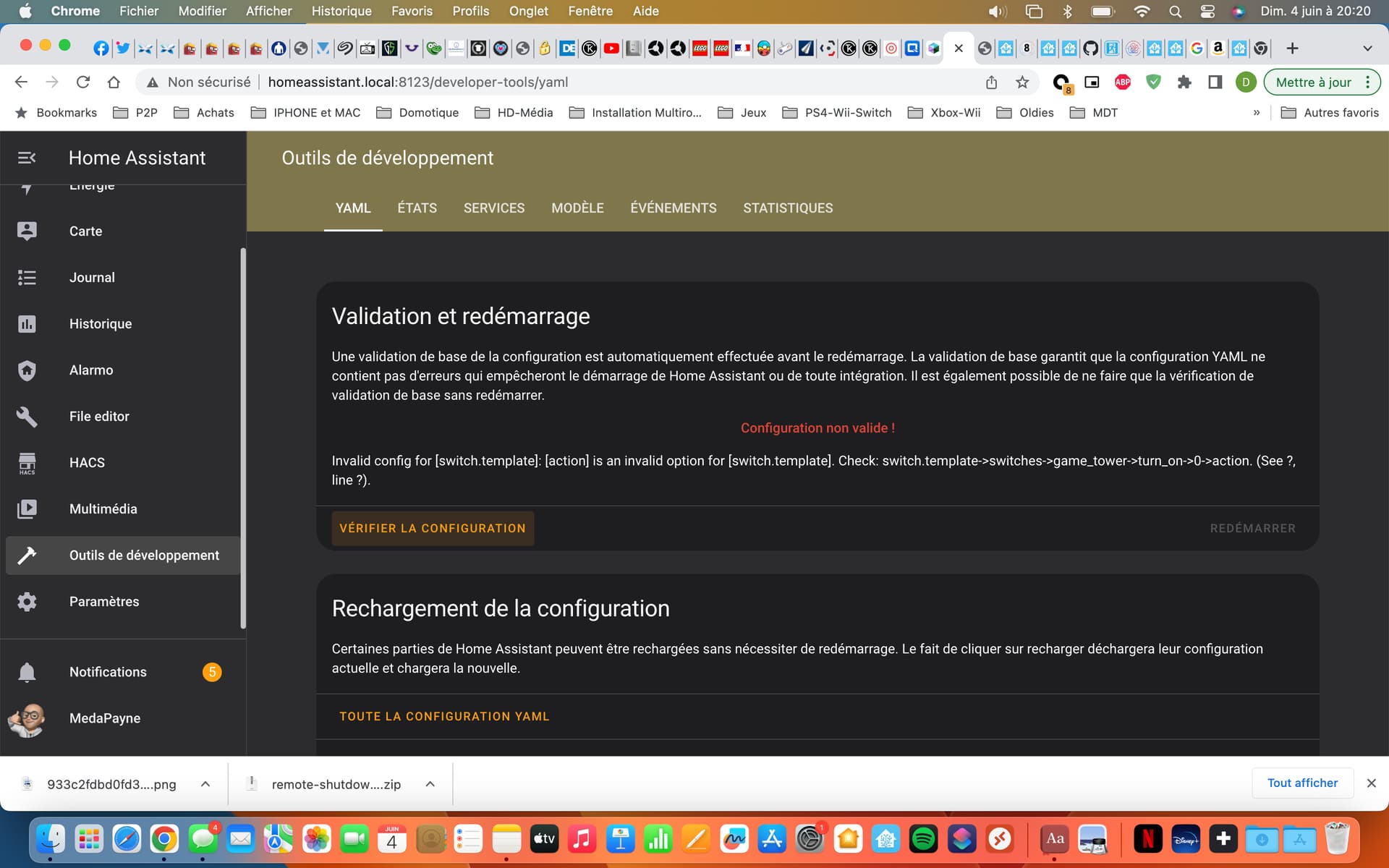Open the File editor wrench icon
This screenshot has width=1389, height=868.
27,416
